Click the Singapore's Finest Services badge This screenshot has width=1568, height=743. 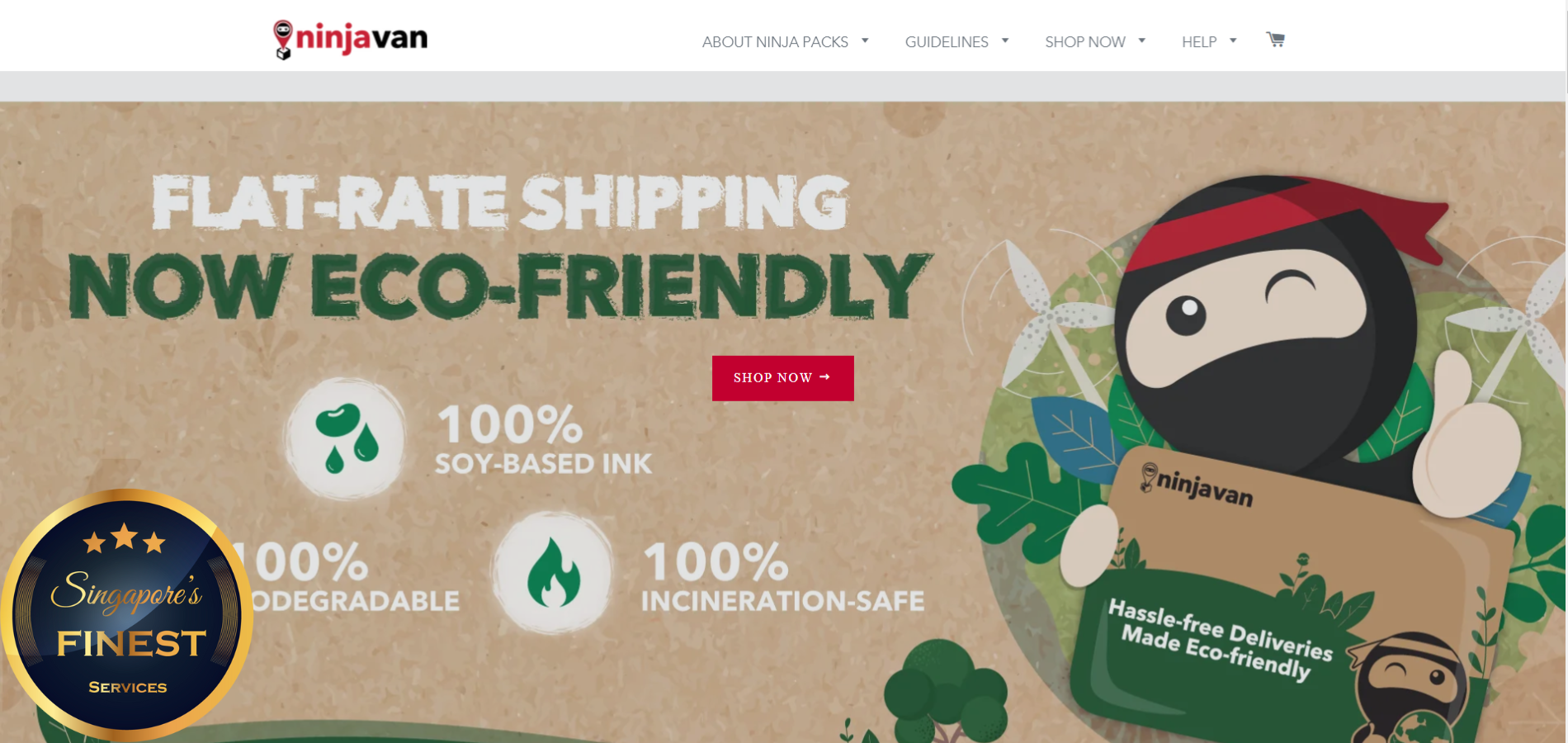pos(126,614)
